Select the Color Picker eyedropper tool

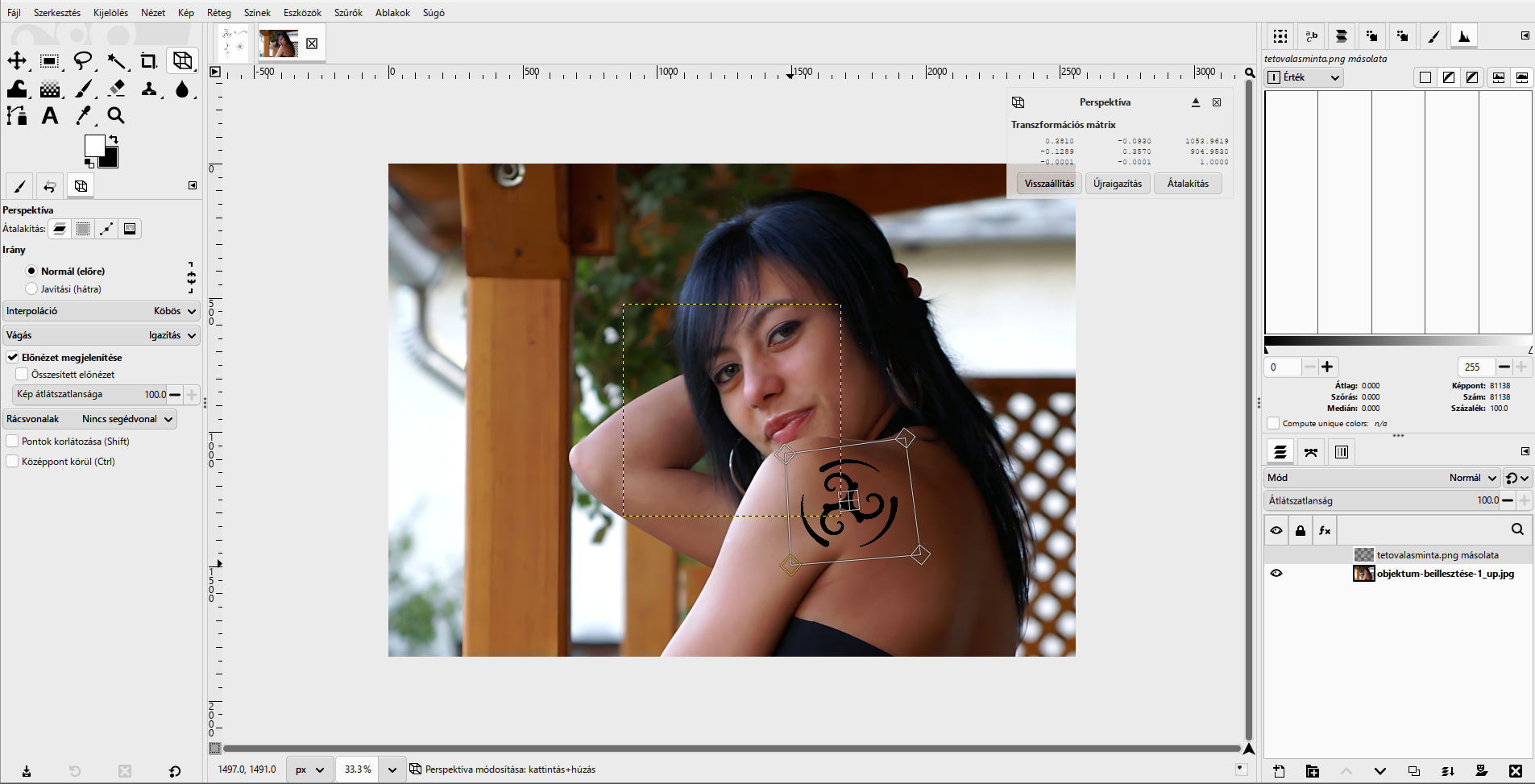pyautogui.click(x=83, y=116)
